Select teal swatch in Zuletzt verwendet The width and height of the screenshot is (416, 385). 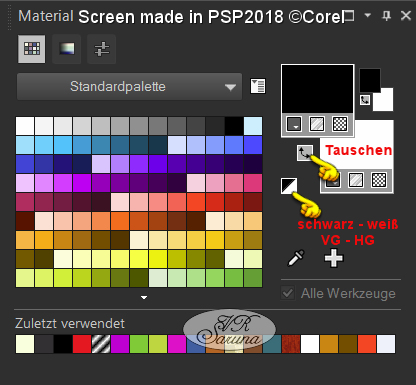(x=272, y=344)
